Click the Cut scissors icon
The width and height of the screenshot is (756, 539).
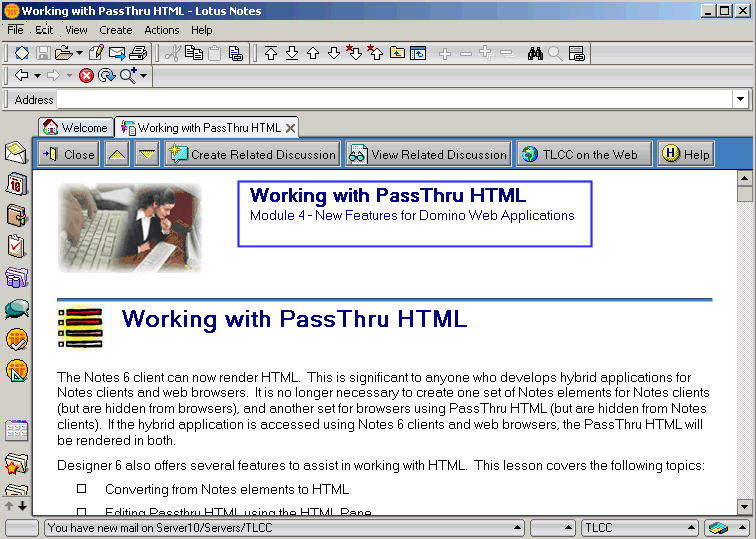[173, 53]
